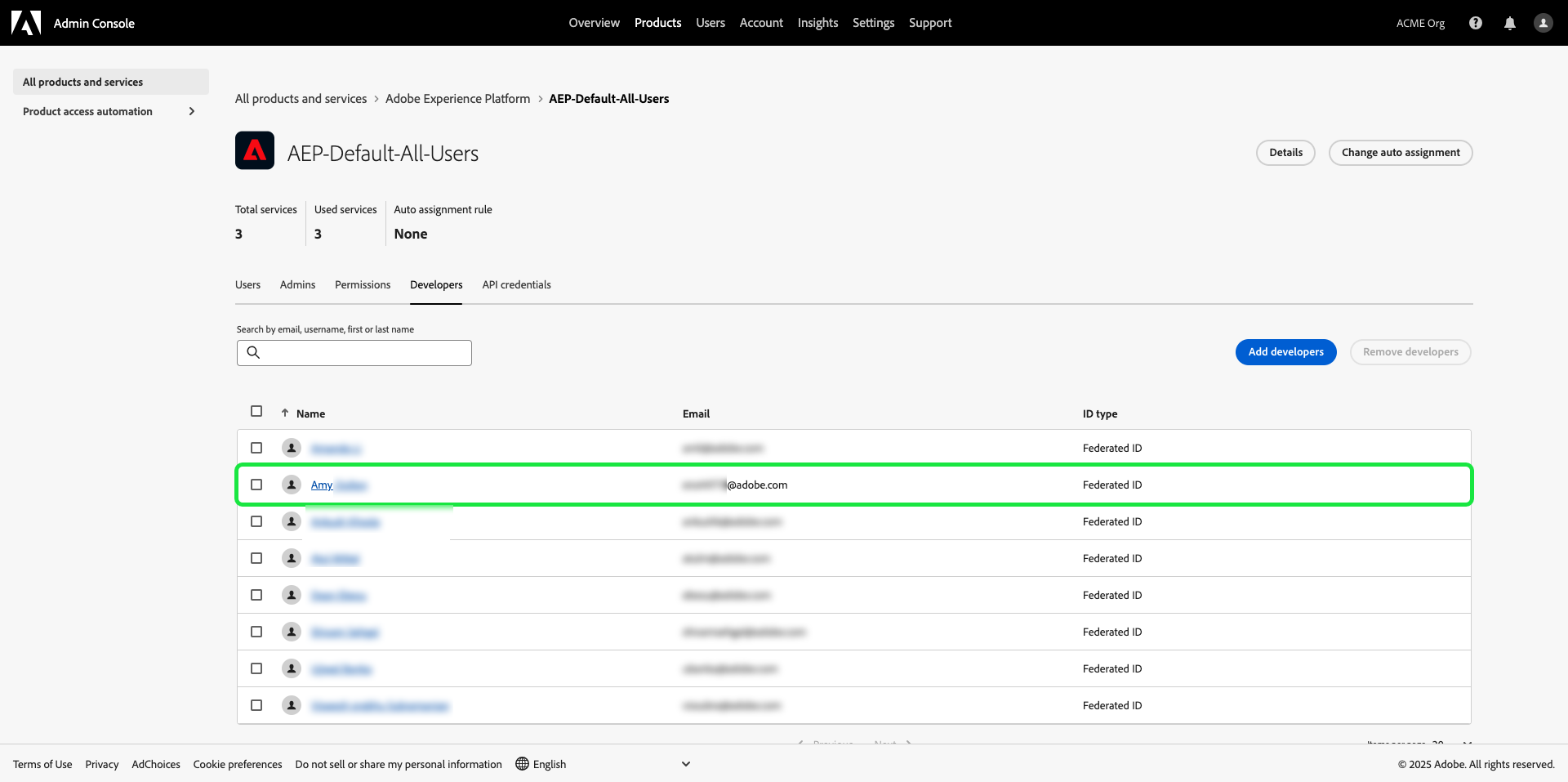Viewport: 1568px width, 782px height.
Task: Click the Add developers button
Action: (x=1285, y=352)
